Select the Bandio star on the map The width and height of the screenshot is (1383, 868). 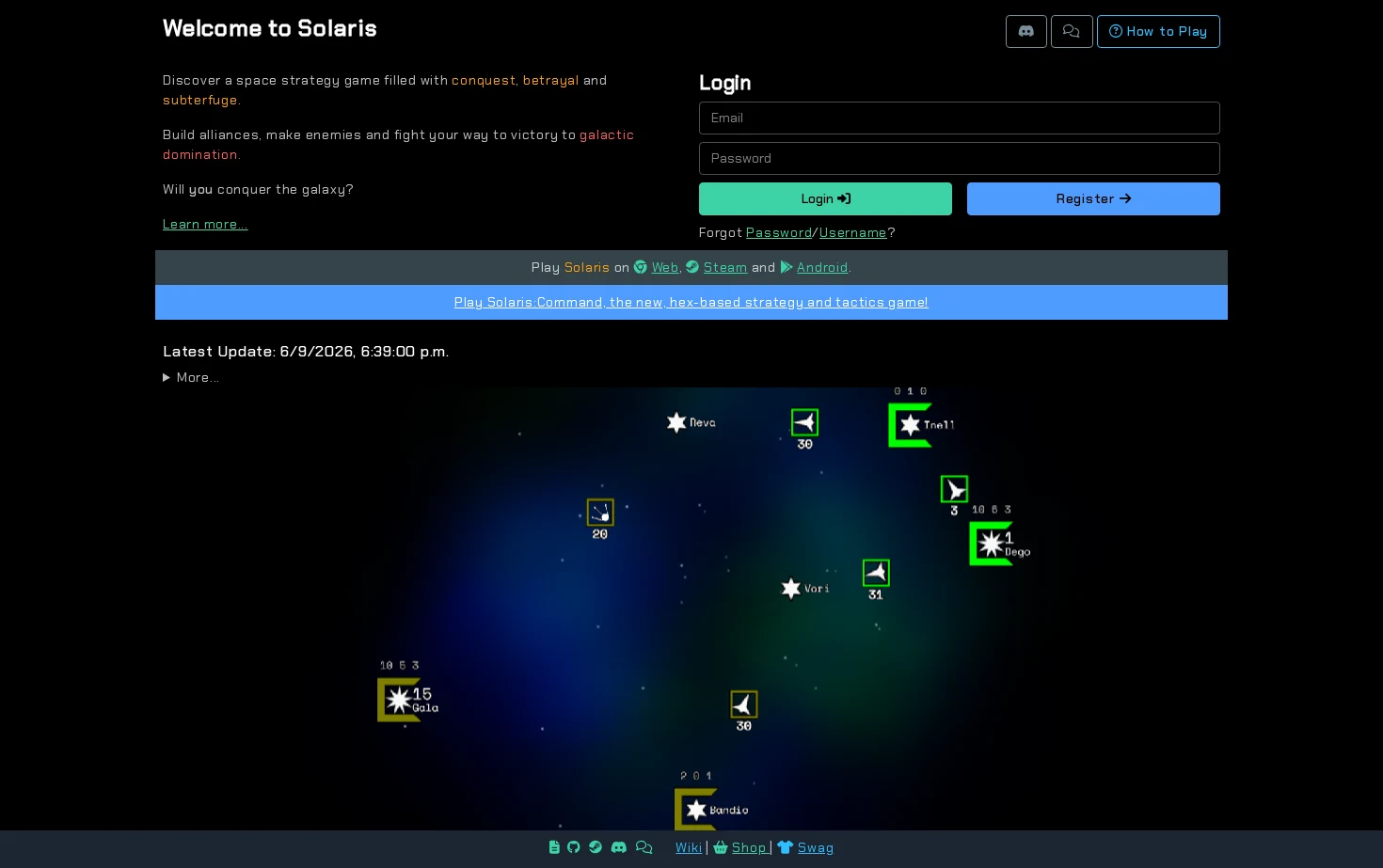[x=696, y=810]
